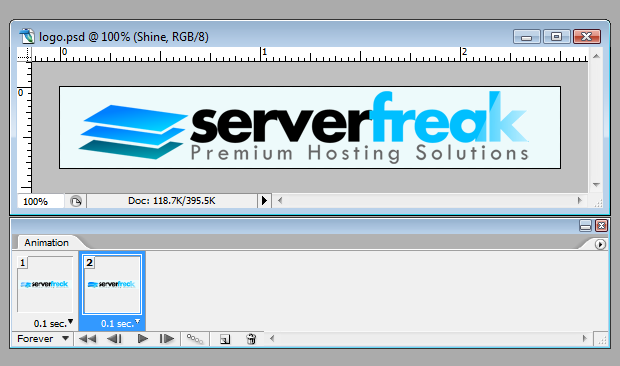Open the tween frames icon

pyautogui.click(x=195, y=339)
